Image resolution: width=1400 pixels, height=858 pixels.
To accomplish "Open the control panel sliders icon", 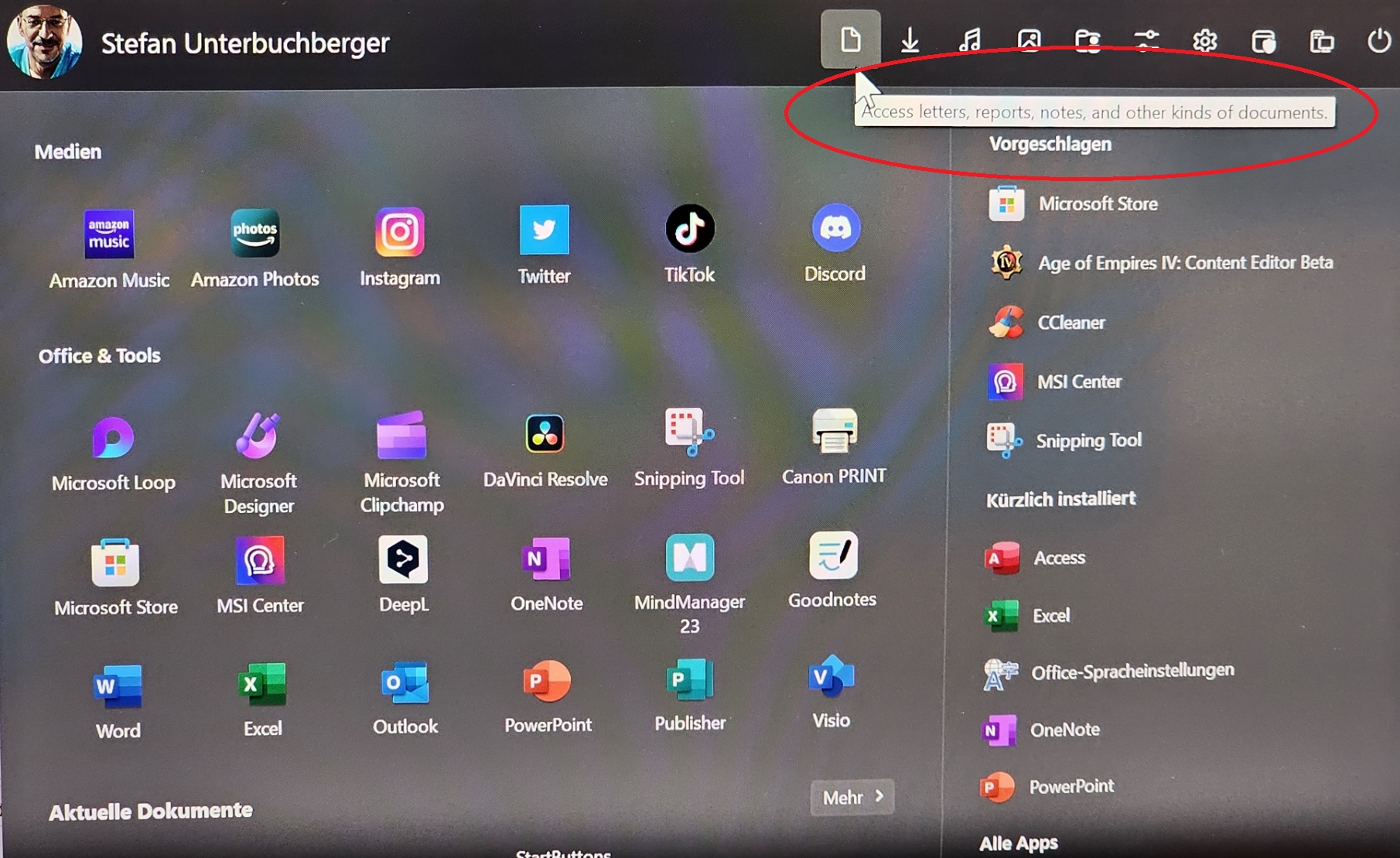I will (1146, 40).
